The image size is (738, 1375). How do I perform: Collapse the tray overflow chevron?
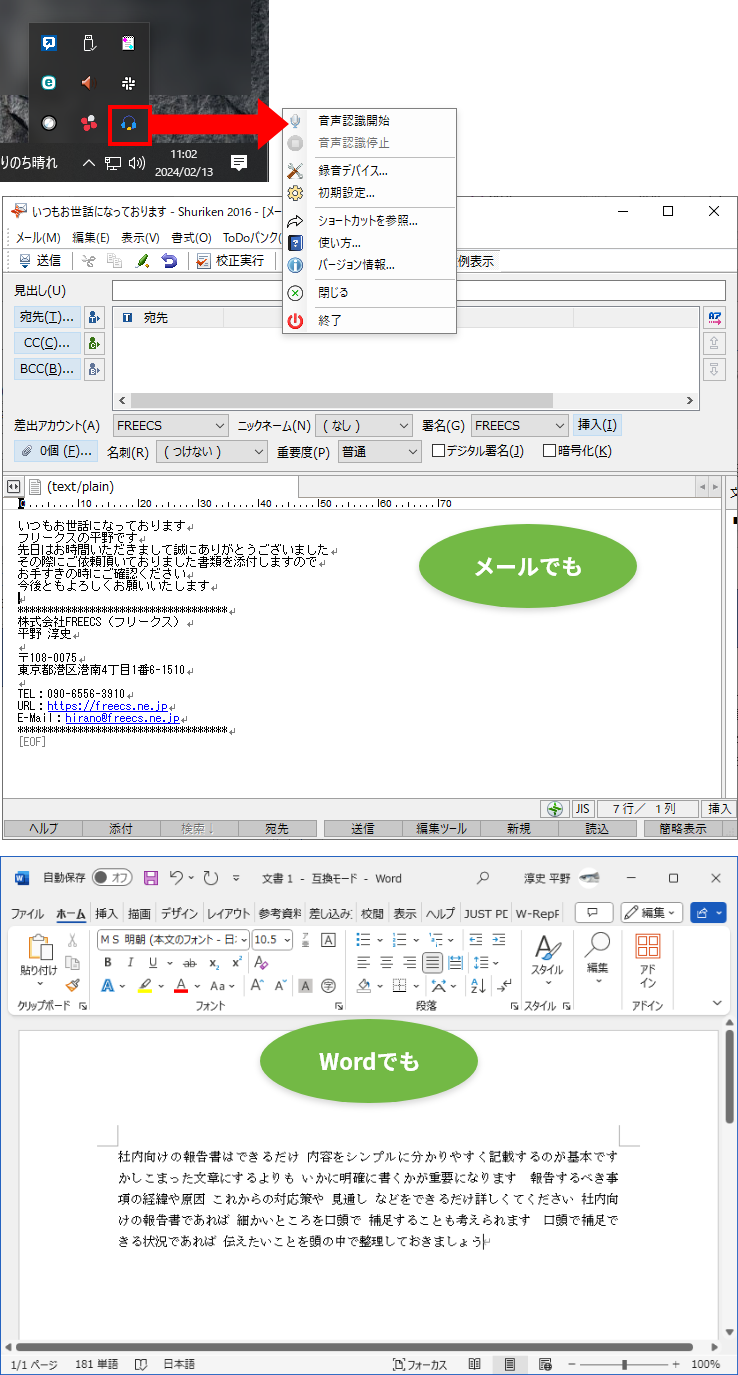coord(89,163)
